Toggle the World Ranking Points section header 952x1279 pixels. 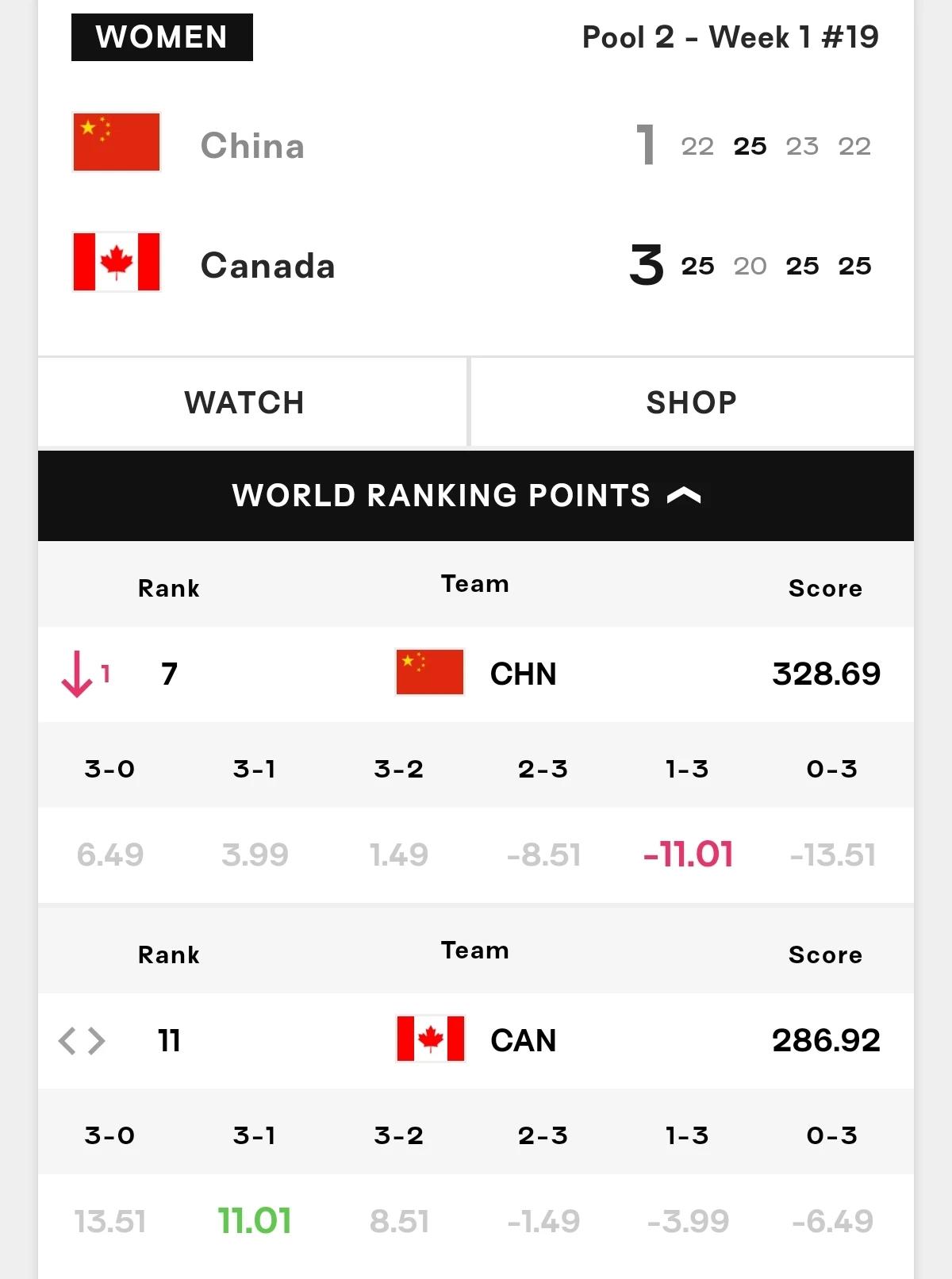tap(476, 496)
